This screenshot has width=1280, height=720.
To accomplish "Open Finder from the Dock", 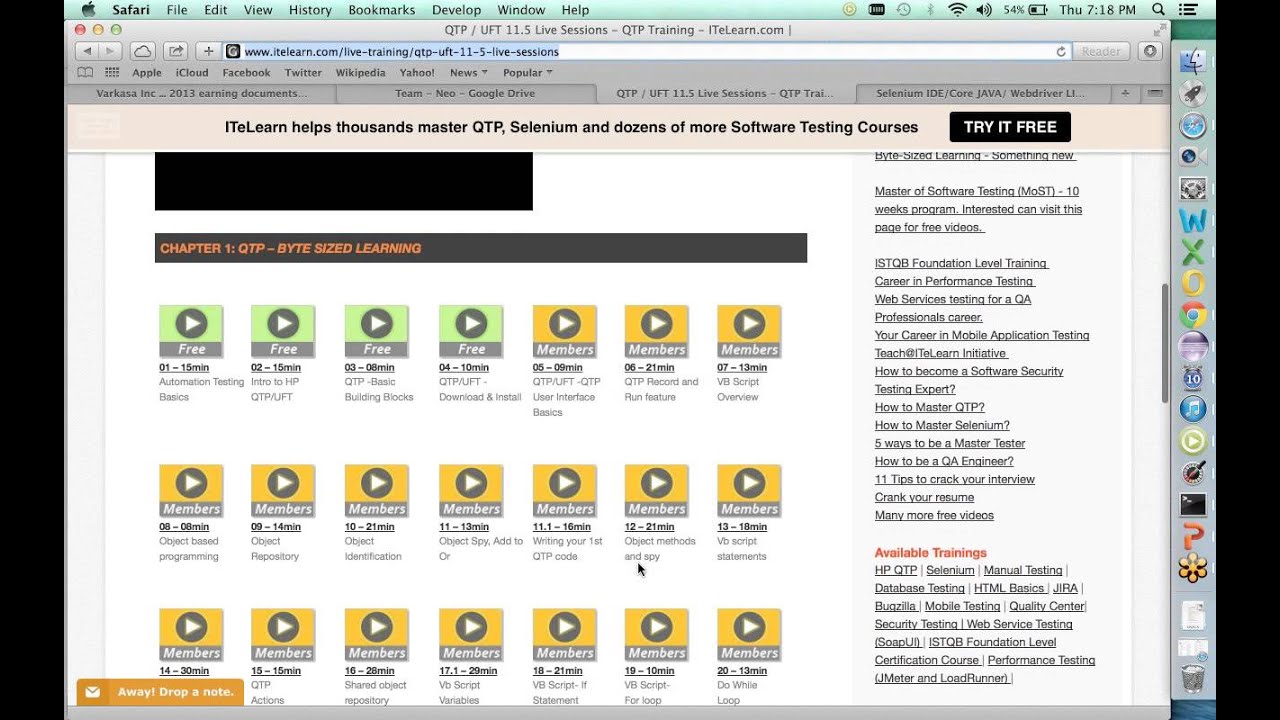I will point(1193,62).
